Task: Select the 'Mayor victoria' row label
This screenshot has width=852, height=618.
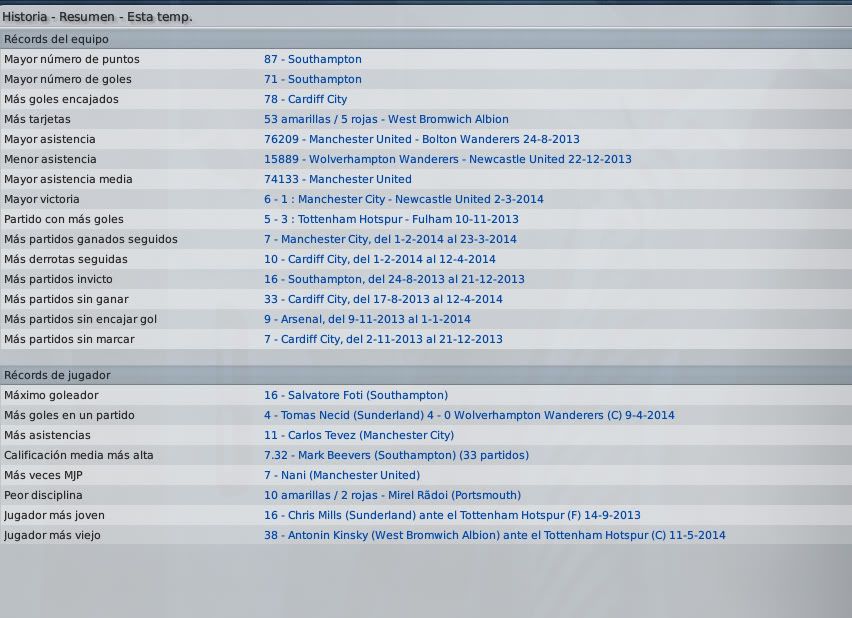Action: (x=41, y=199)
